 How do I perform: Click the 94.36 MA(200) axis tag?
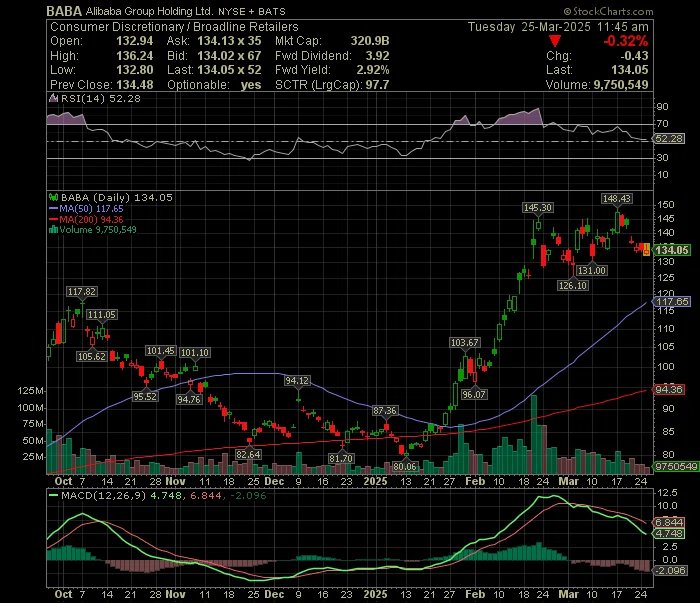point(668,390)
